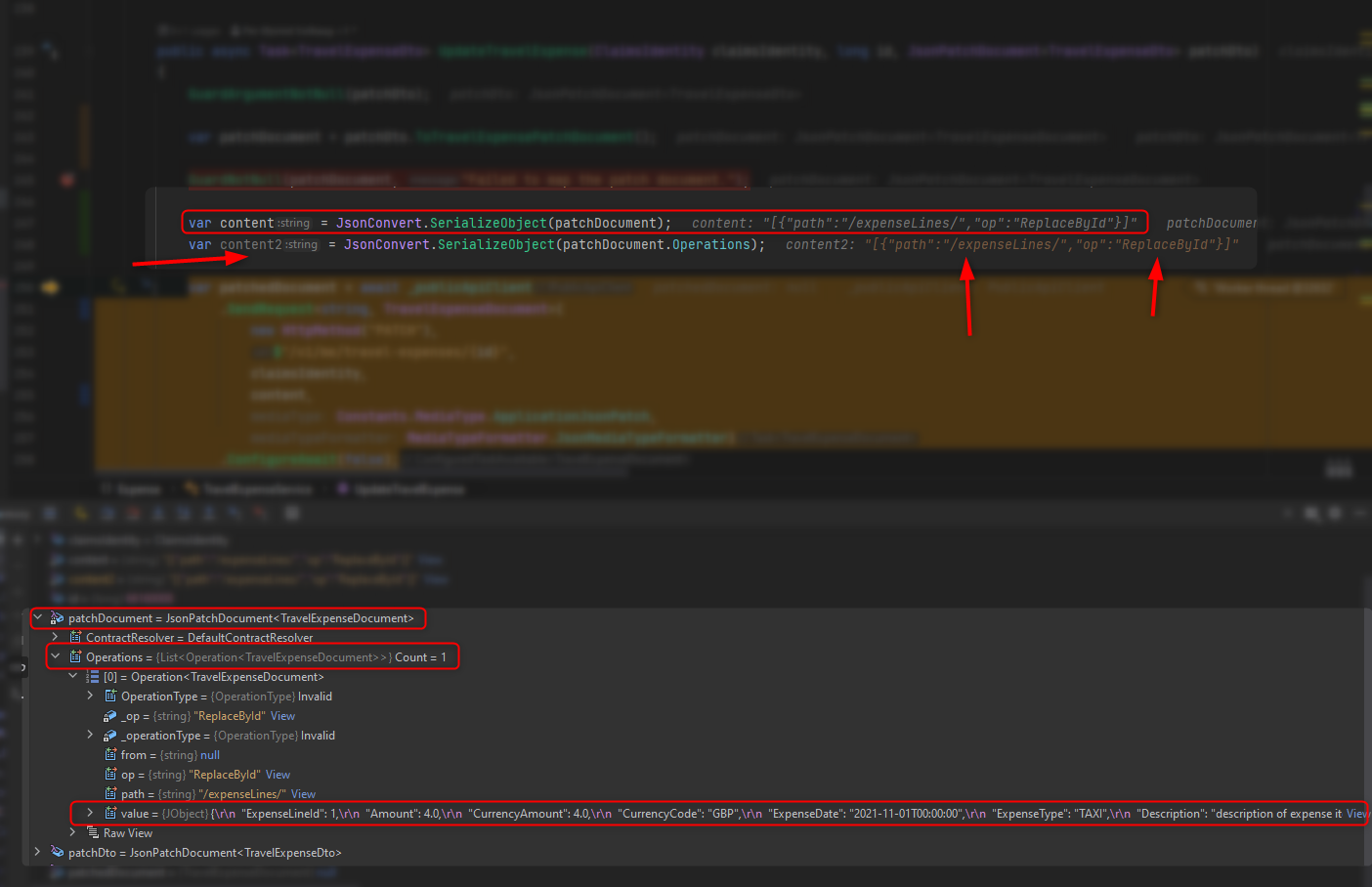Select _operationType Invalid row text
The height and width of the screenshot is (887, 1372).
tap(228, 736)
